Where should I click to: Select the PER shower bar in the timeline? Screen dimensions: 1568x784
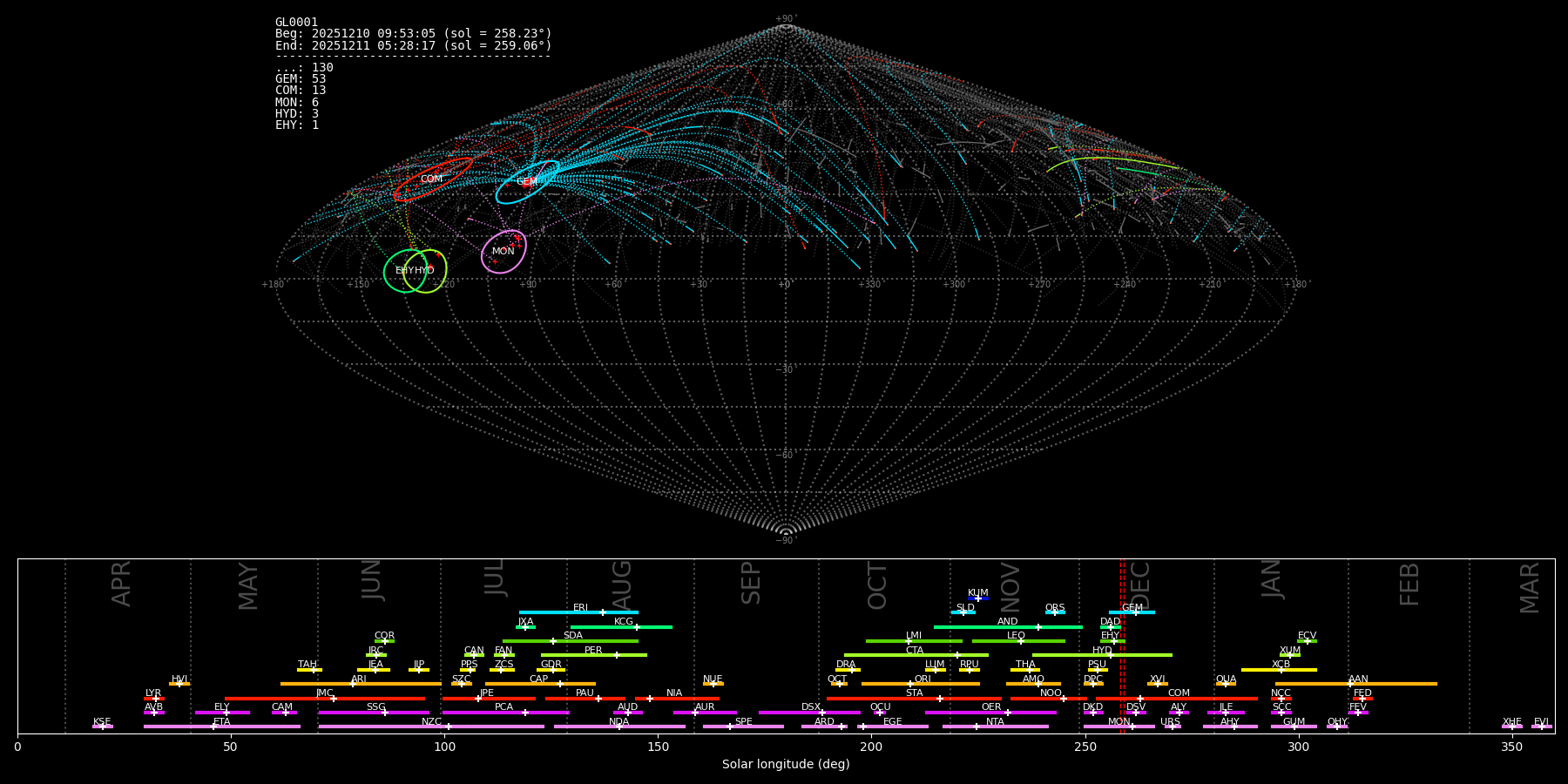pos(594,655)
